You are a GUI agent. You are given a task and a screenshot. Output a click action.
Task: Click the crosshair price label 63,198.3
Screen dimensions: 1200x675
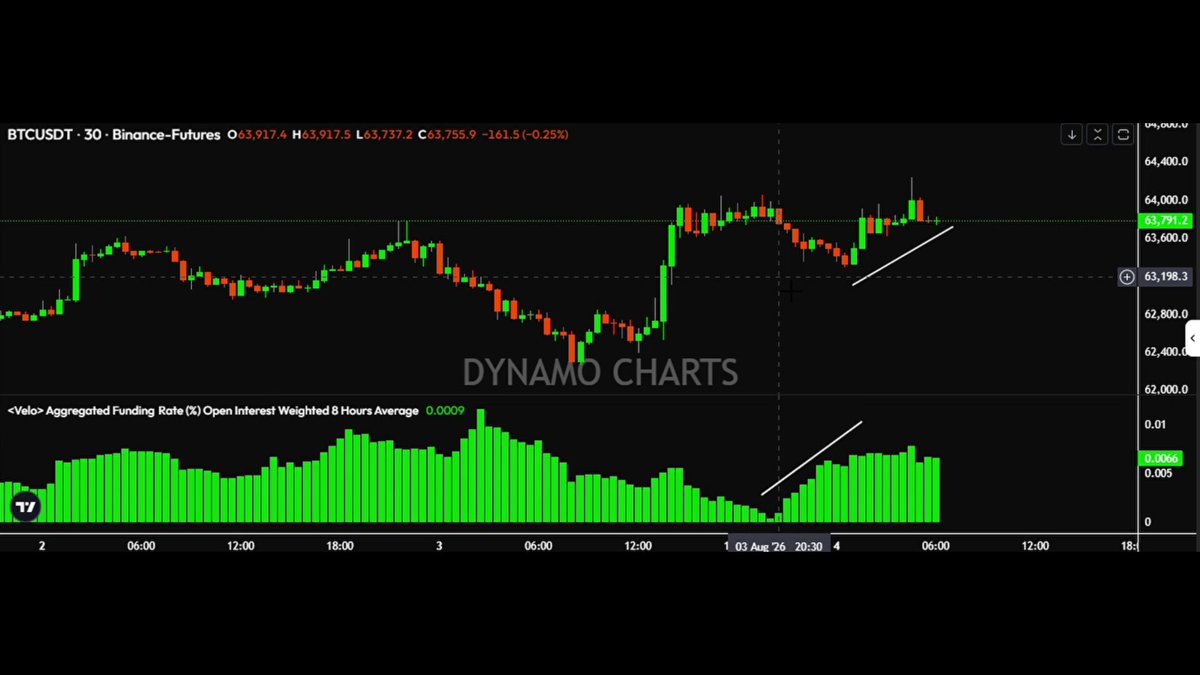1165,276
